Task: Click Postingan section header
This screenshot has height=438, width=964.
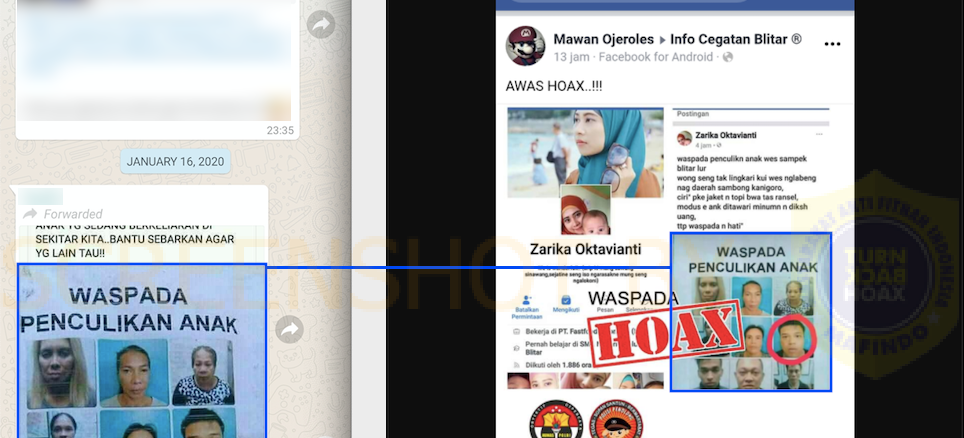Action: 692,114
